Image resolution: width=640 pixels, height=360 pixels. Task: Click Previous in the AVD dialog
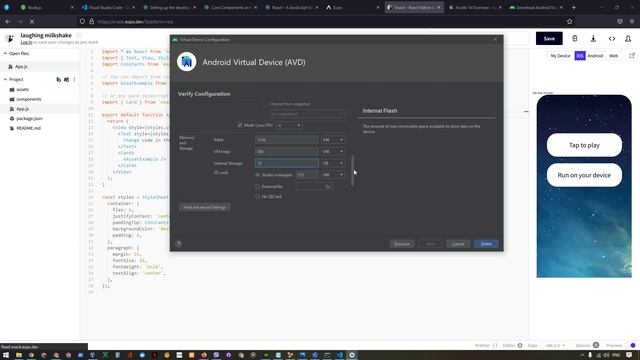[x=402, y=244]
